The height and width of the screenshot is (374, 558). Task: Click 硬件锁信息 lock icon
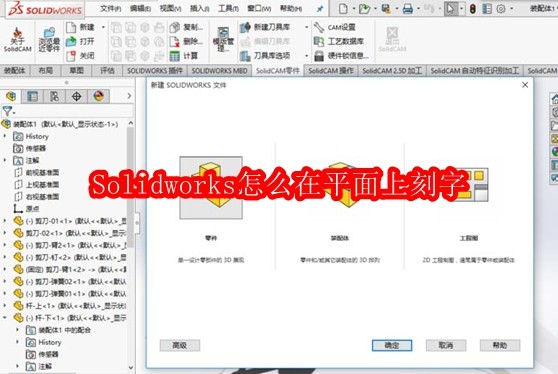point(319,56)
